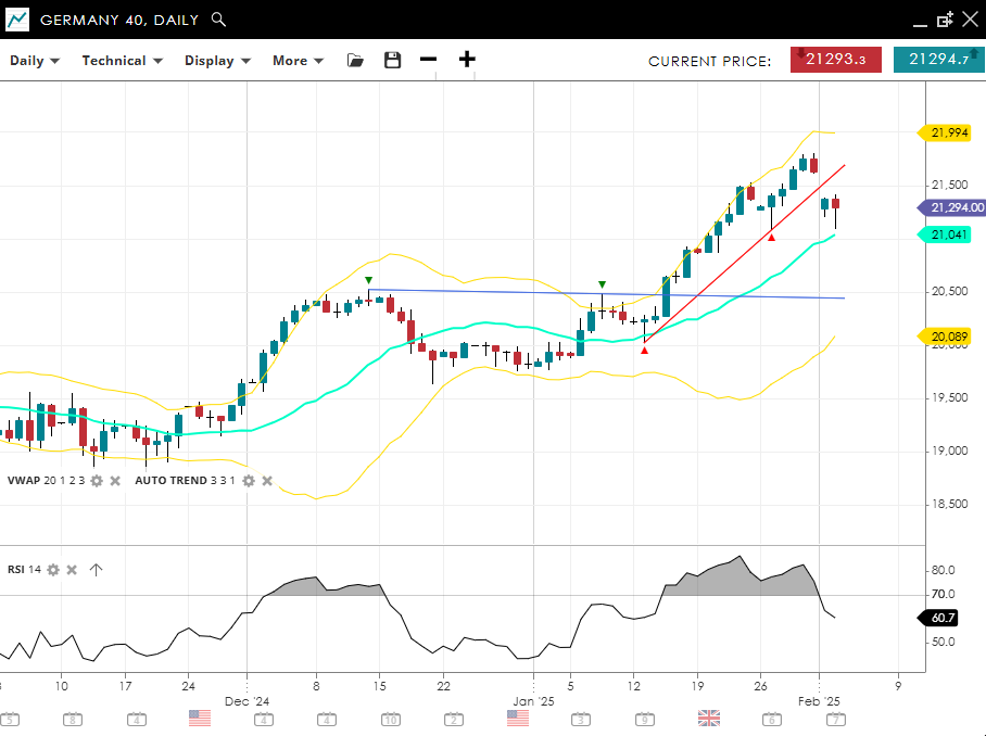The image size is (986, 736).
Task: Open the Technical indicators dropdown
Action: (x=121, y=60)
